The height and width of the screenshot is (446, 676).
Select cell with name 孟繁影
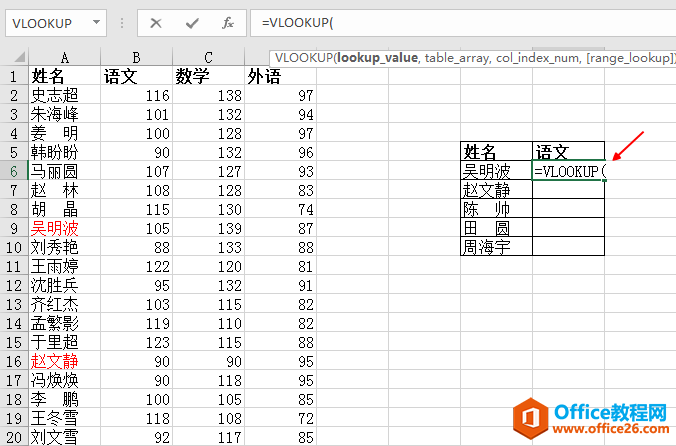click(65, 323)
